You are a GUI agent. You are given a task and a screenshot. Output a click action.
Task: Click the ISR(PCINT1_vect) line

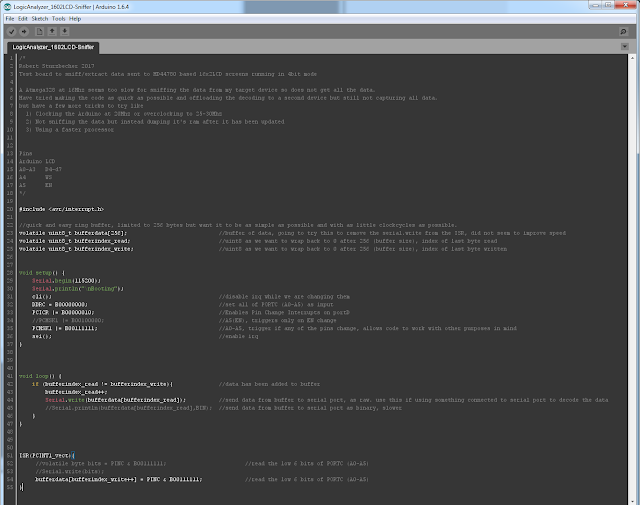(x=47, y=455)
